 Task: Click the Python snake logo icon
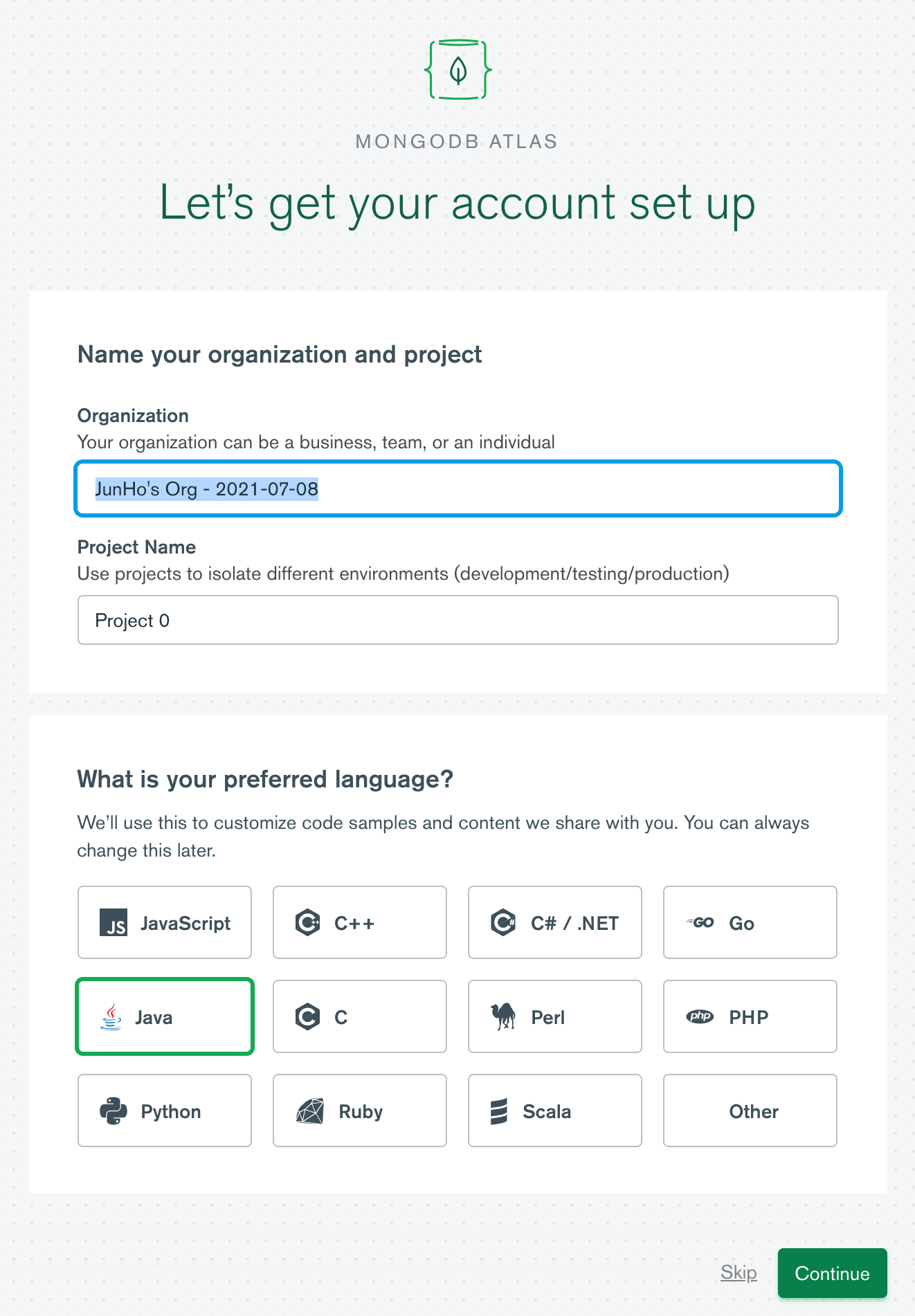pyautogui.click(x=114, y=1111)
